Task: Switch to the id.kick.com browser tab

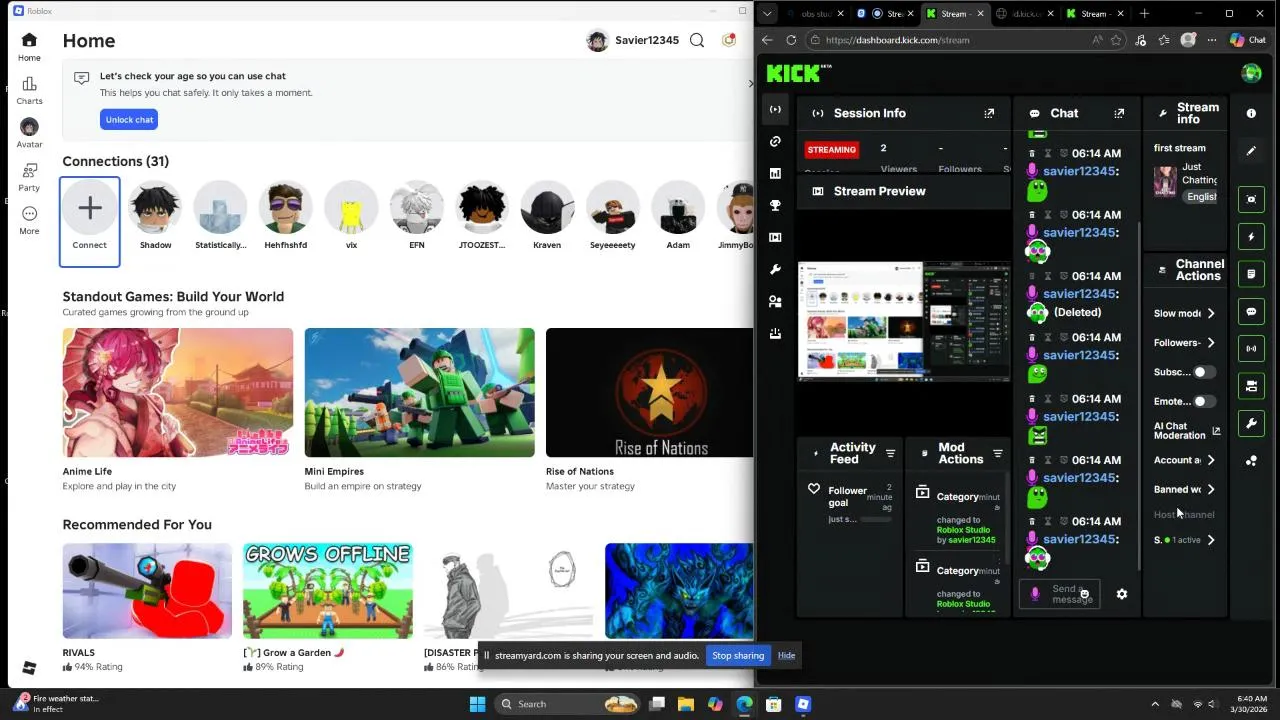Action: pyautogui.click(x=1023, y=14)
